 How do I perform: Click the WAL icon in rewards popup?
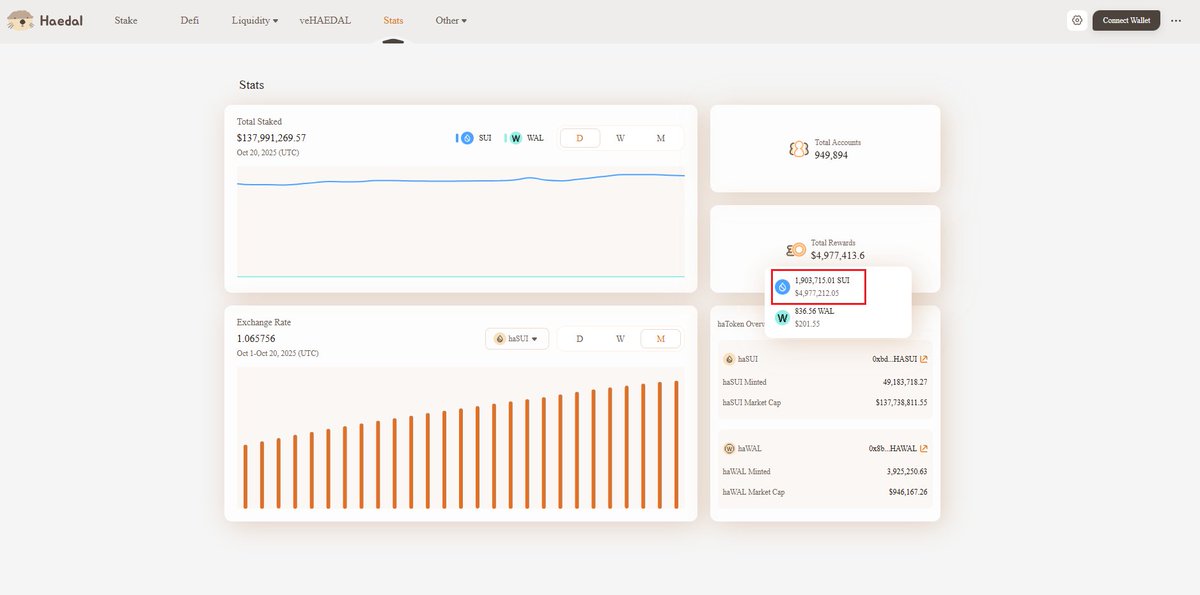[x=783, y=317]
